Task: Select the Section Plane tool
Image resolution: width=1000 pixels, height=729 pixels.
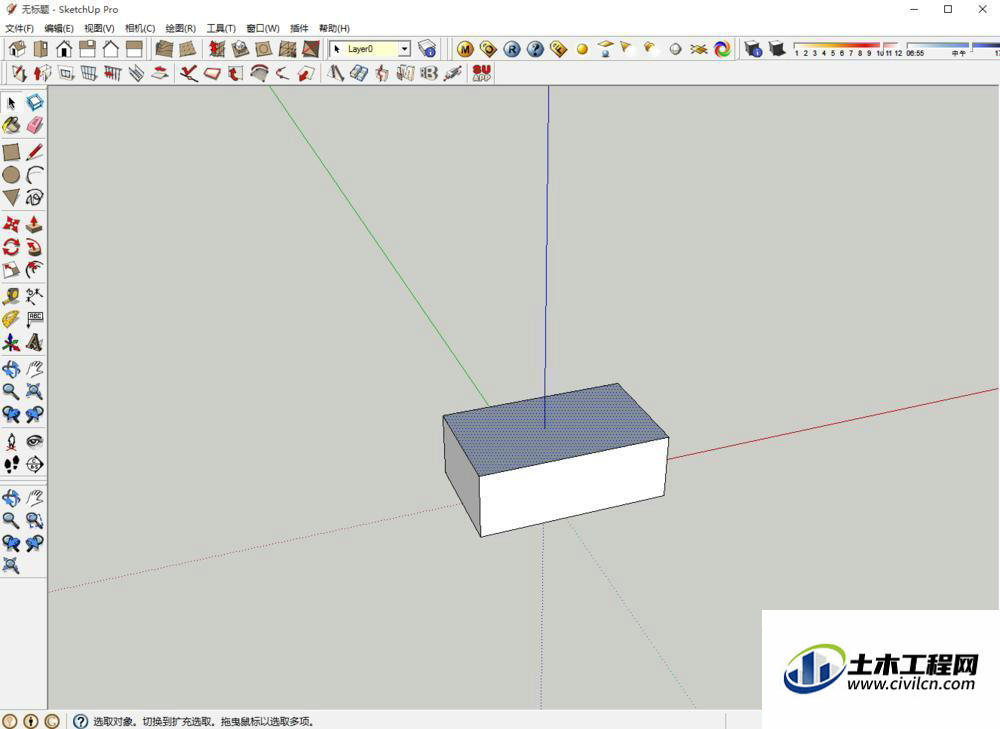Action: click(34, 464)
